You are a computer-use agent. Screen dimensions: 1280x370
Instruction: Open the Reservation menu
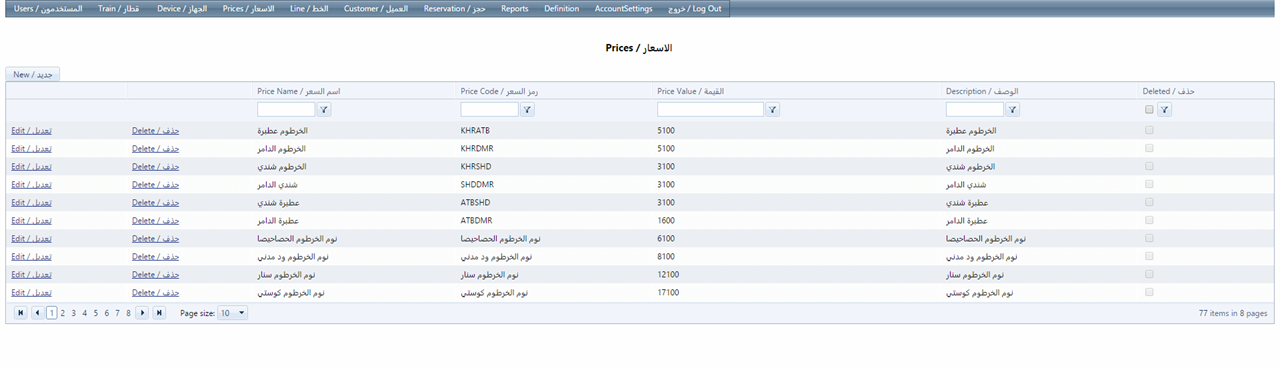point(455,8)
